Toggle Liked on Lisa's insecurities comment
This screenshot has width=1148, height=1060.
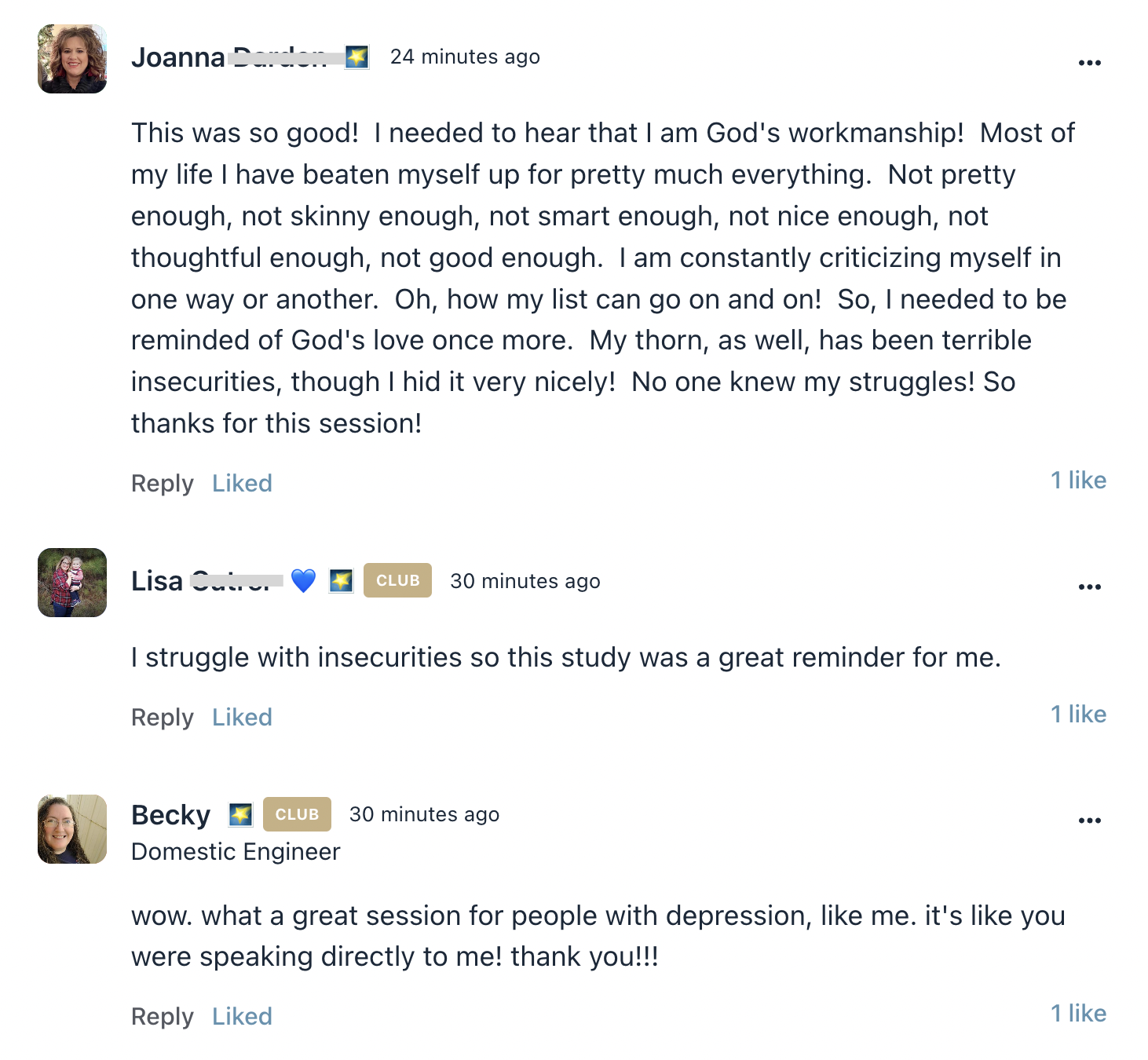tap(242, 717)
